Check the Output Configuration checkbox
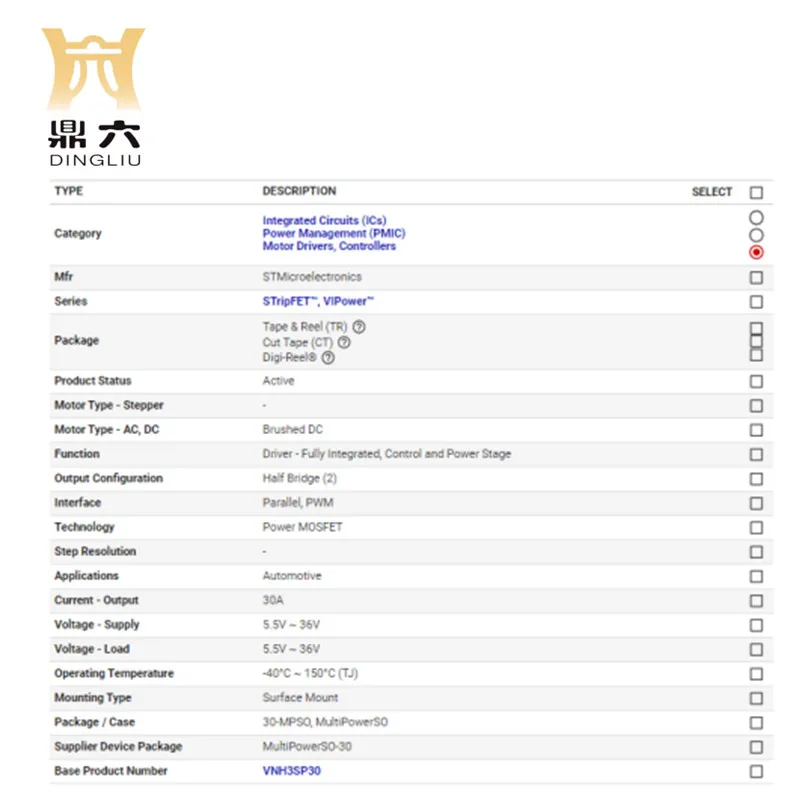 [x=756, y=479]
